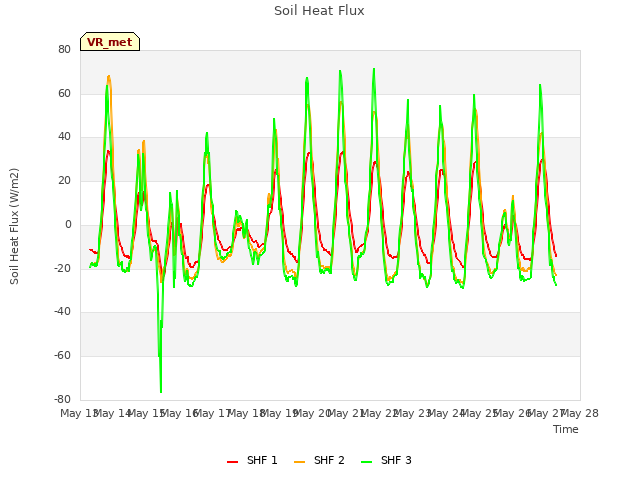640x480 pixels.
Task: Click the green peak near May 22
Action: point(374,69)
